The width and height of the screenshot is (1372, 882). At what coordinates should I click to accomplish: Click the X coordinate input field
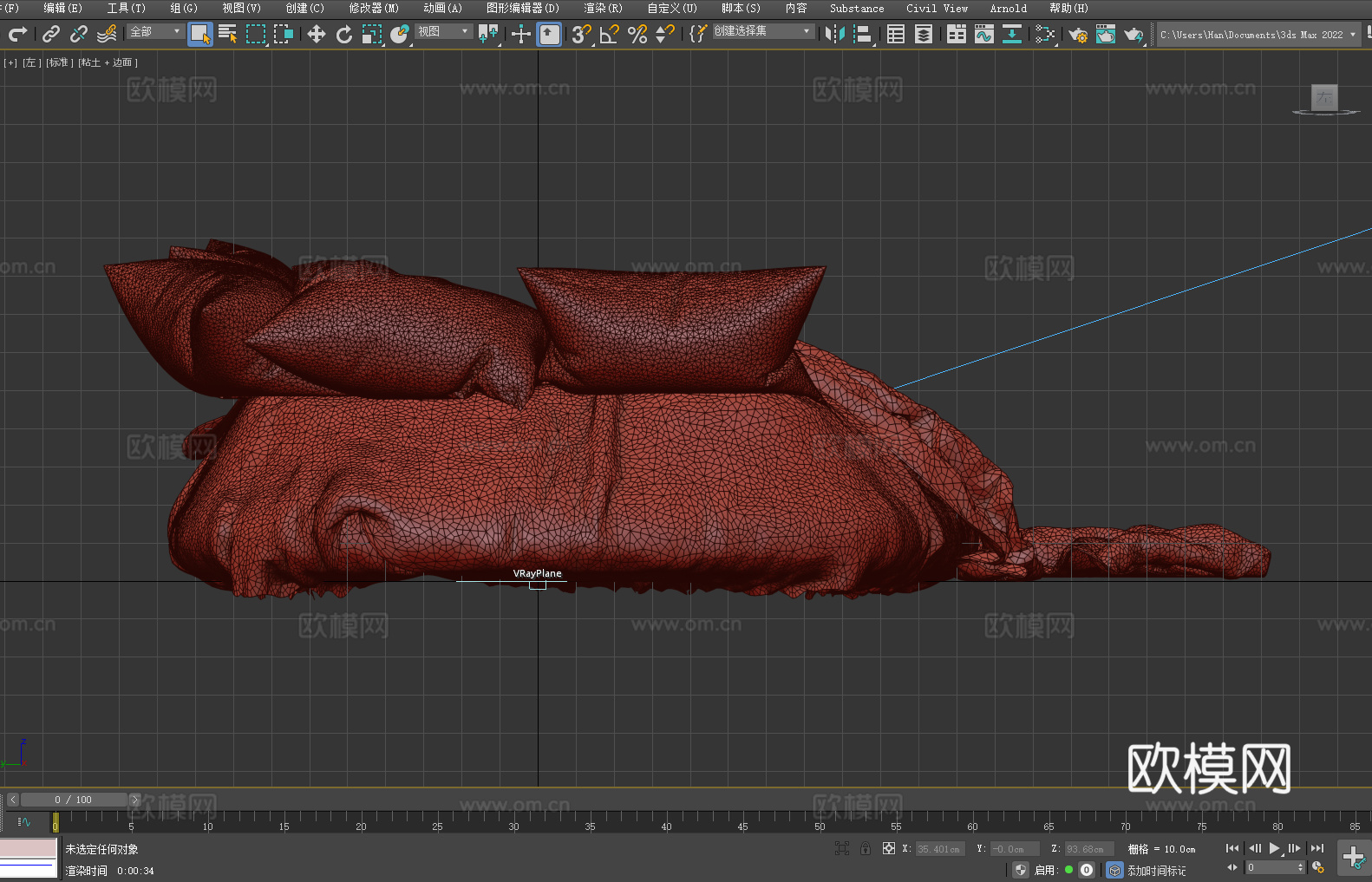tap(938, 849)
